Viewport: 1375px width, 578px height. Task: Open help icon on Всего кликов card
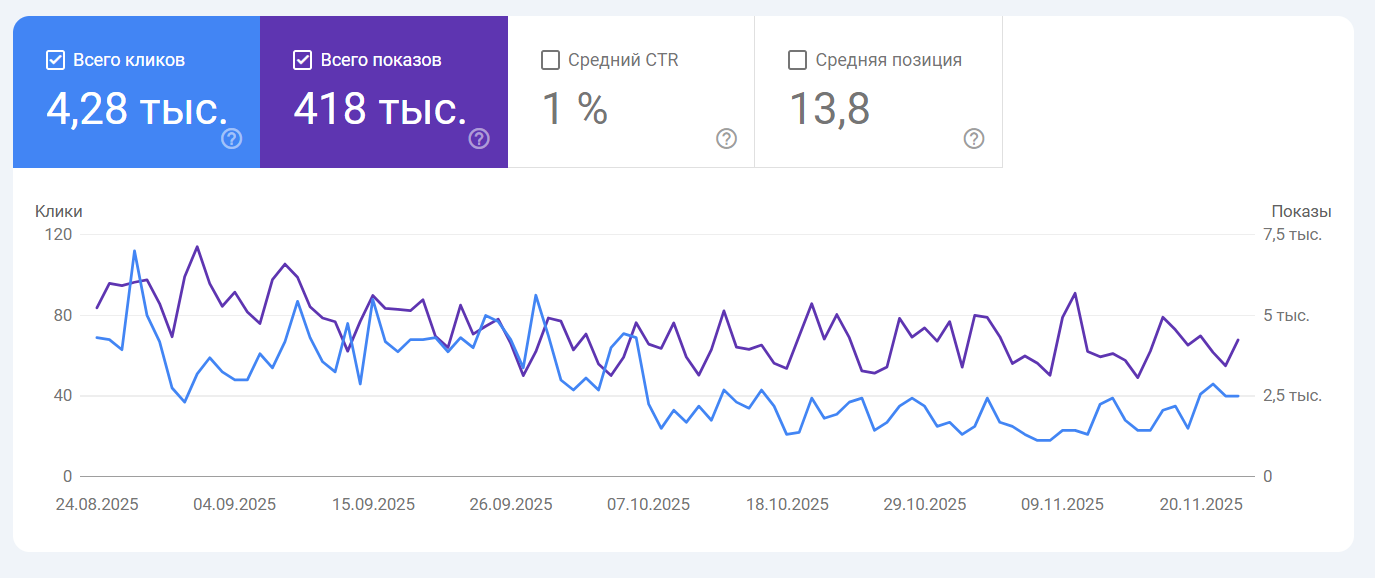[x=232, y=138]
